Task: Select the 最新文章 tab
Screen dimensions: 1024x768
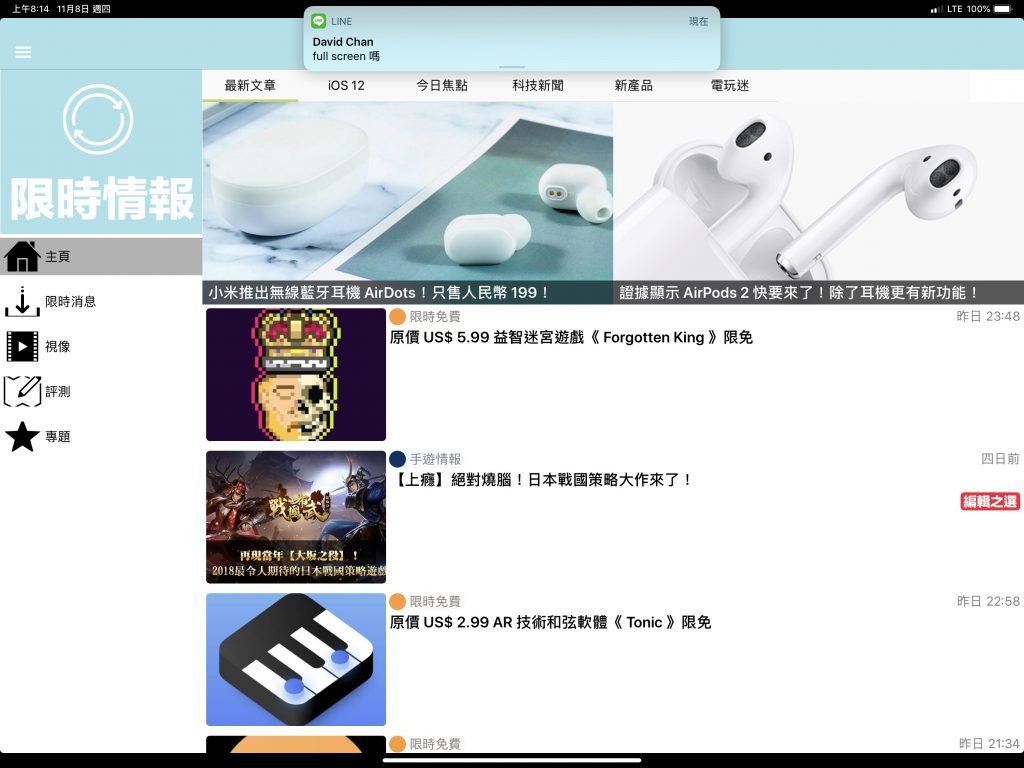Action: [x=250, y=86]
